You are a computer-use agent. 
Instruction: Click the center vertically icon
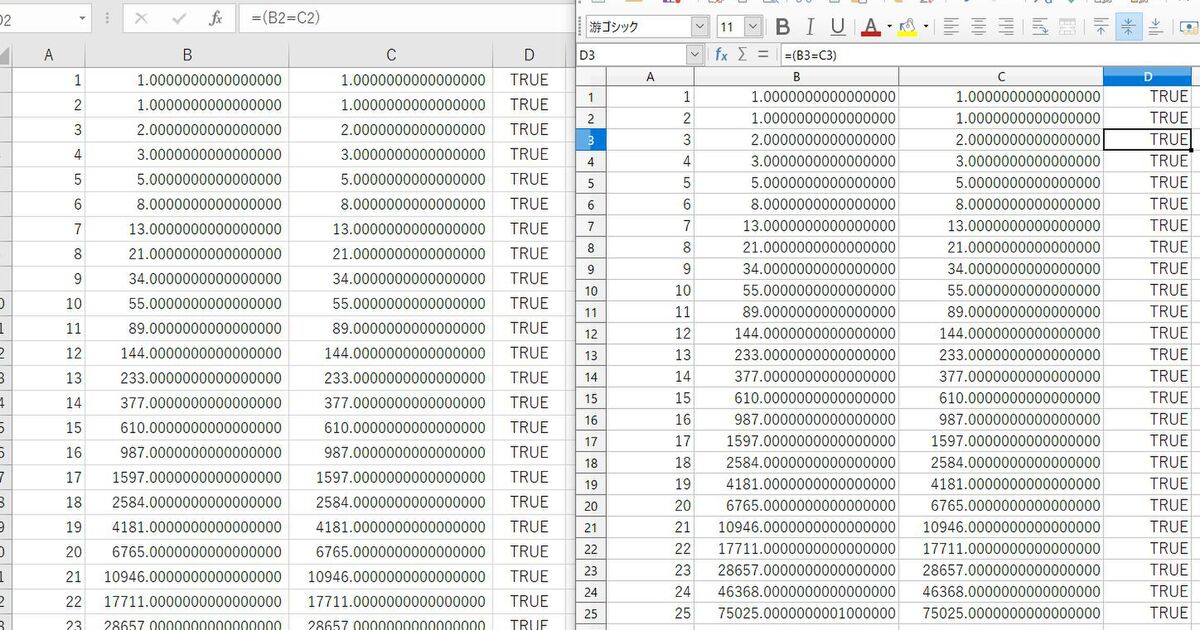coord(1128,27)
